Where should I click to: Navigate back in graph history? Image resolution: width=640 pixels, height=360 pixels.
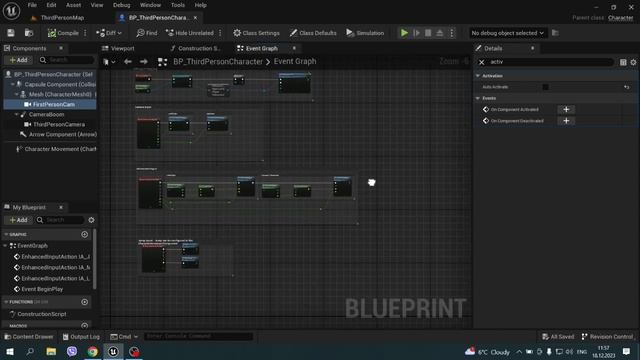click(x=128, y=62)
